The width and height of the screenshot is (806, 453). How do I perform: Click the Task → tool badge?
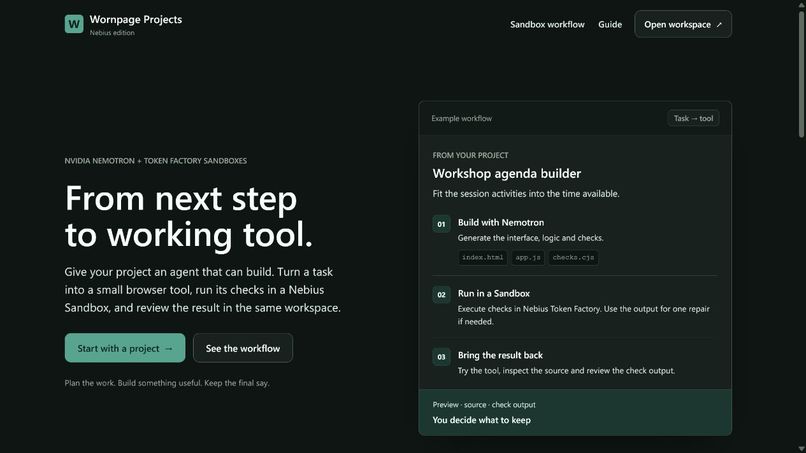[693, 118]
